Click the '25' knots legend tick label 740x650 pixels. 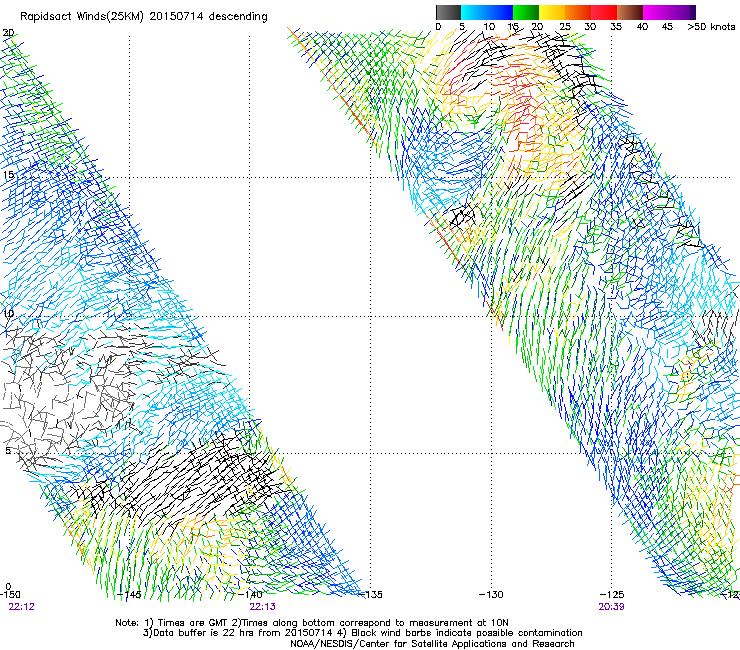point(565,27)
